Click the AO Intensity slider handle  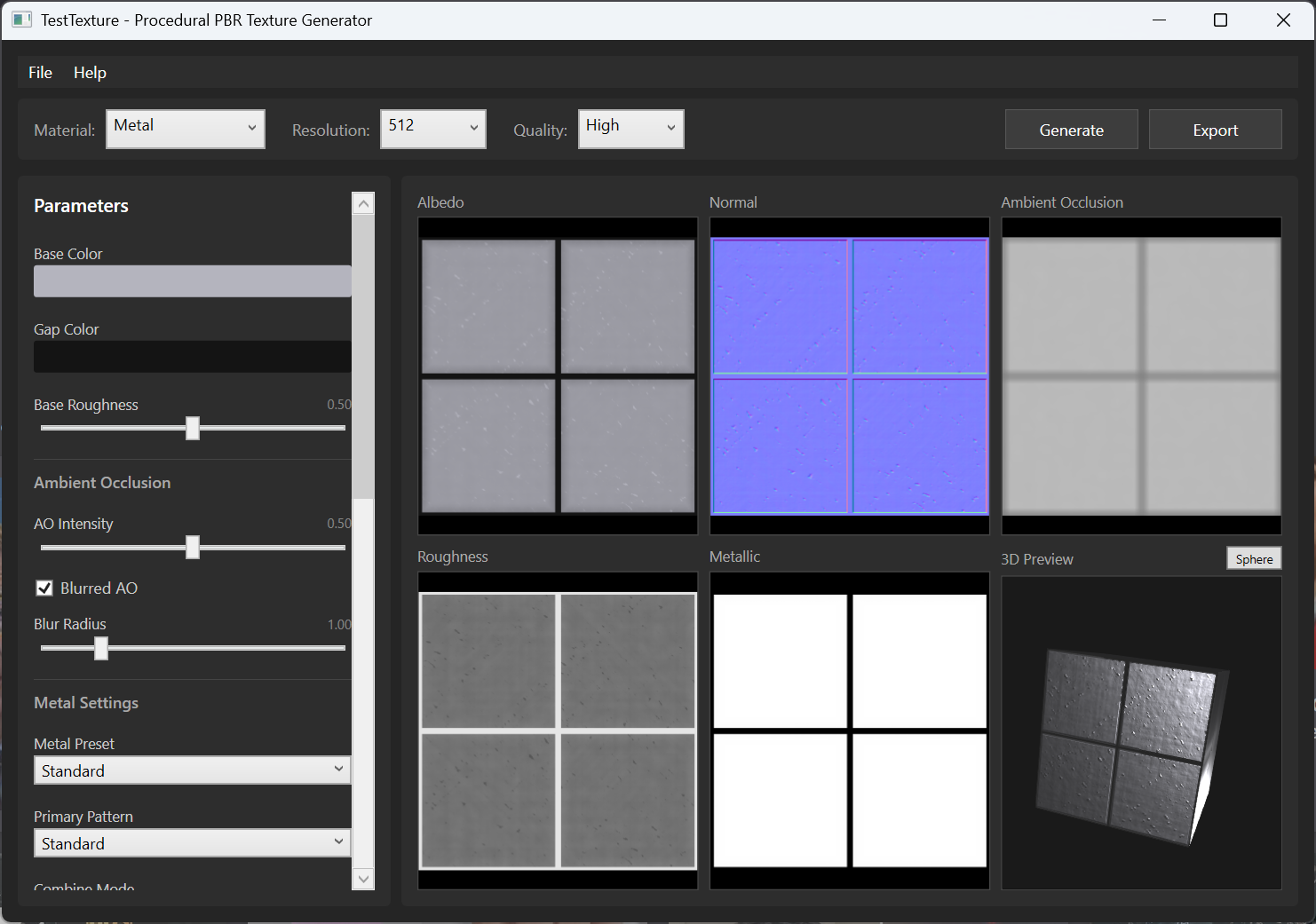pyautogui.click(x=193, y=547)
